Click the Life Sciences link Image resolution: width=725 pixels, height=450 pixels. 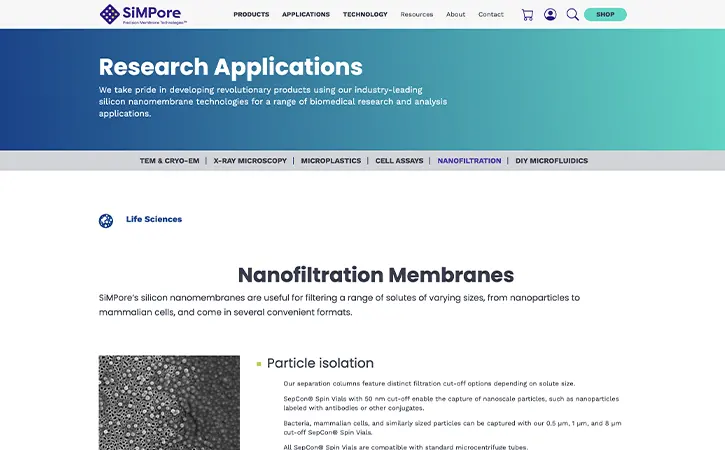(x=154, y=219)
